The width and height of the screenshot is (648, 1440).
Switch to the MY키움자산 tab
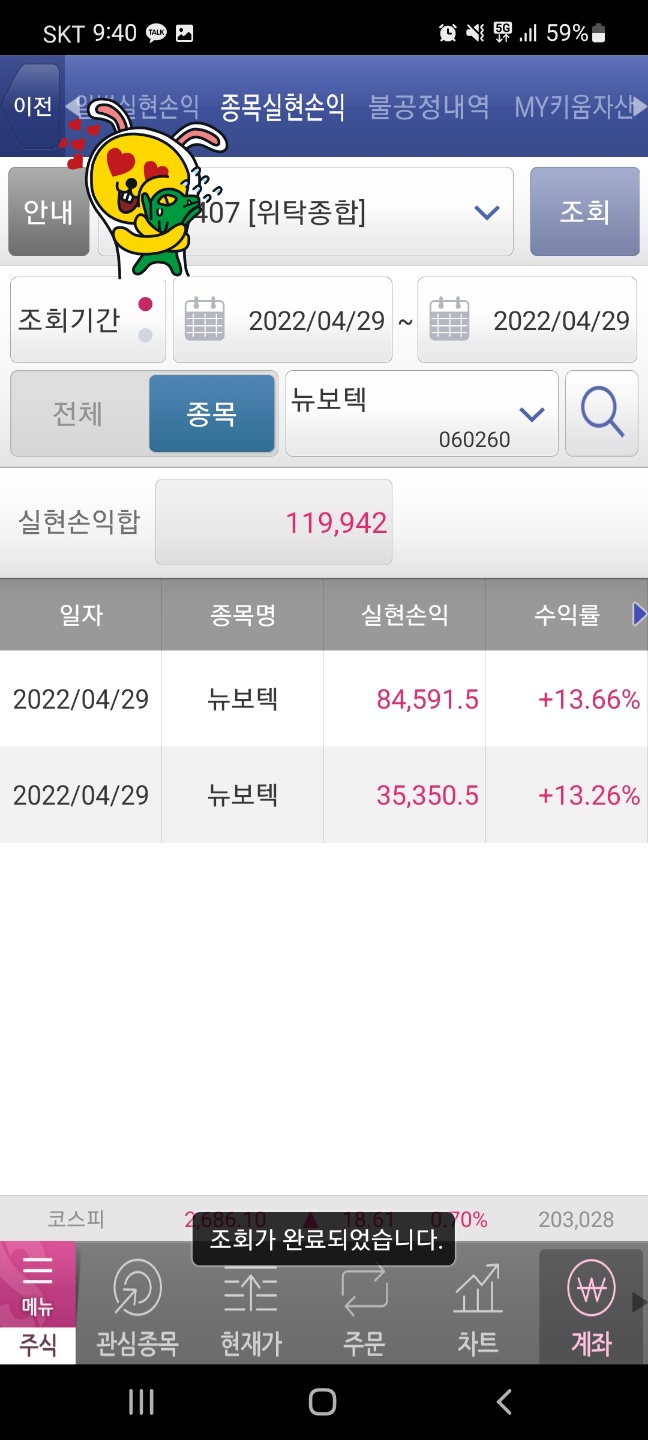coord(574,107)
